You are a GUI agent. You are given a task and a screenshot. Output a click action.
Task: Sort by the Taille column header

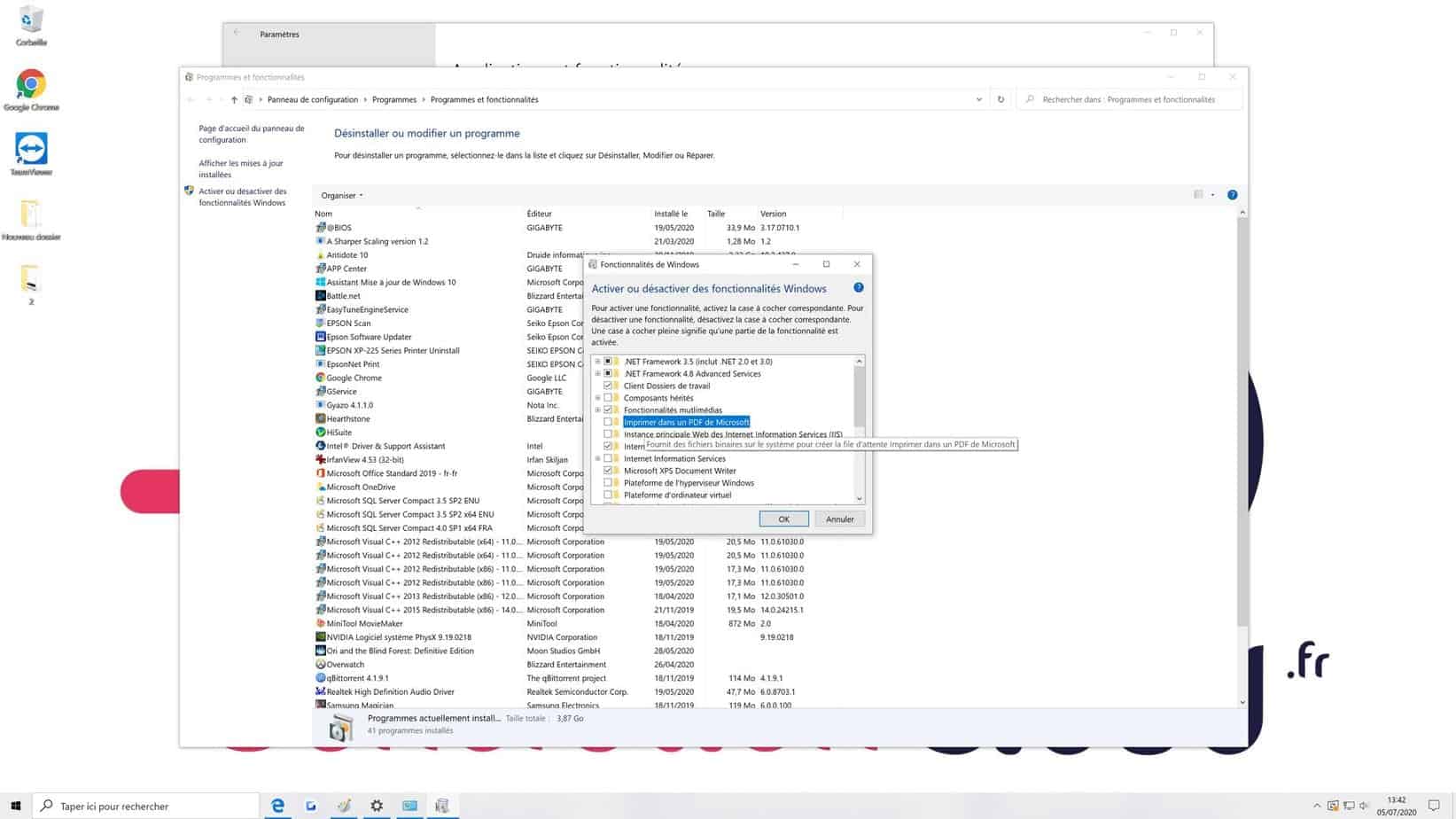716,214
